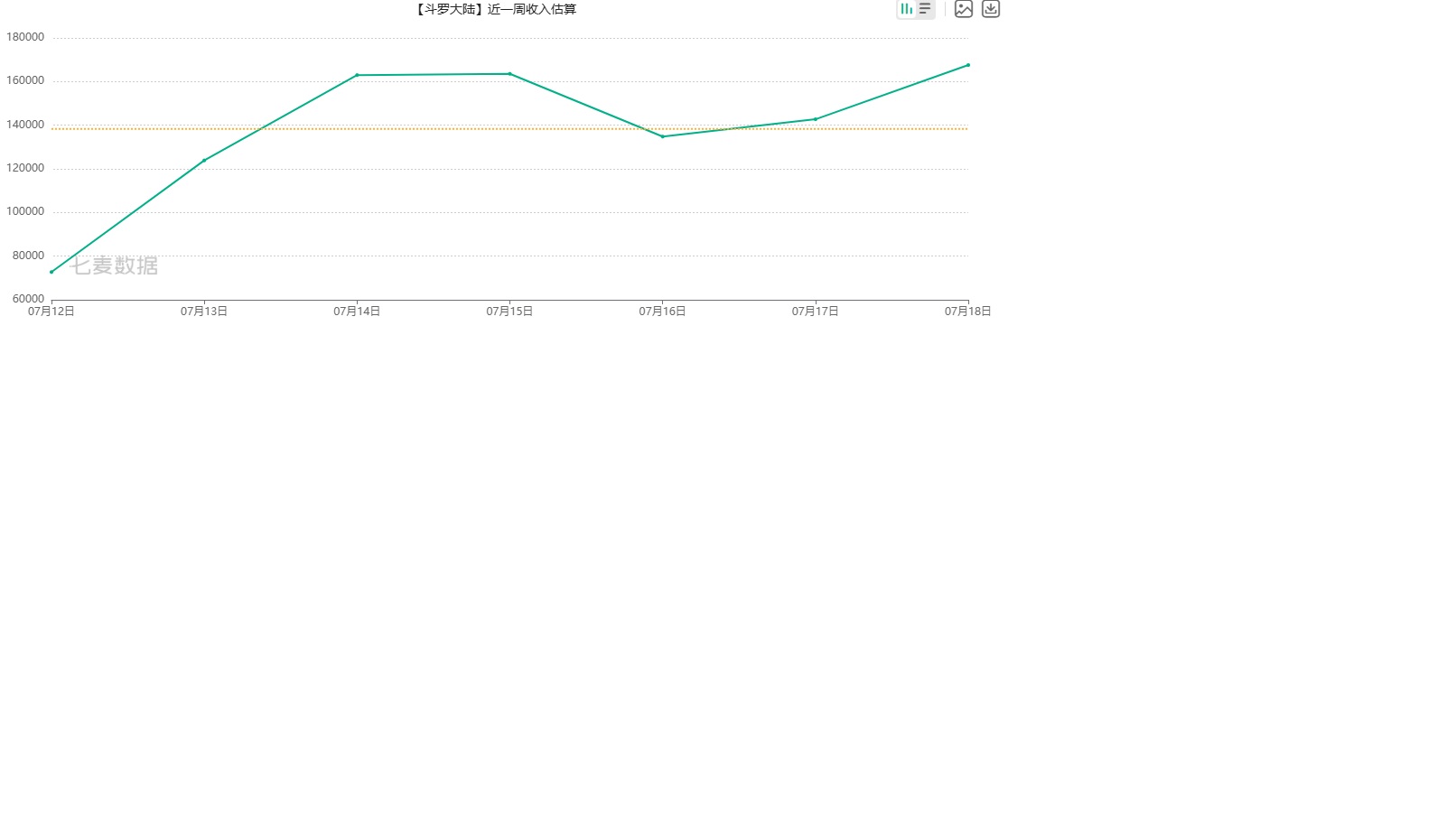This screenshot has width=1456, height=819.
Task: Click the chart title 近一周收入估算
Action: [x=532, y=9]
